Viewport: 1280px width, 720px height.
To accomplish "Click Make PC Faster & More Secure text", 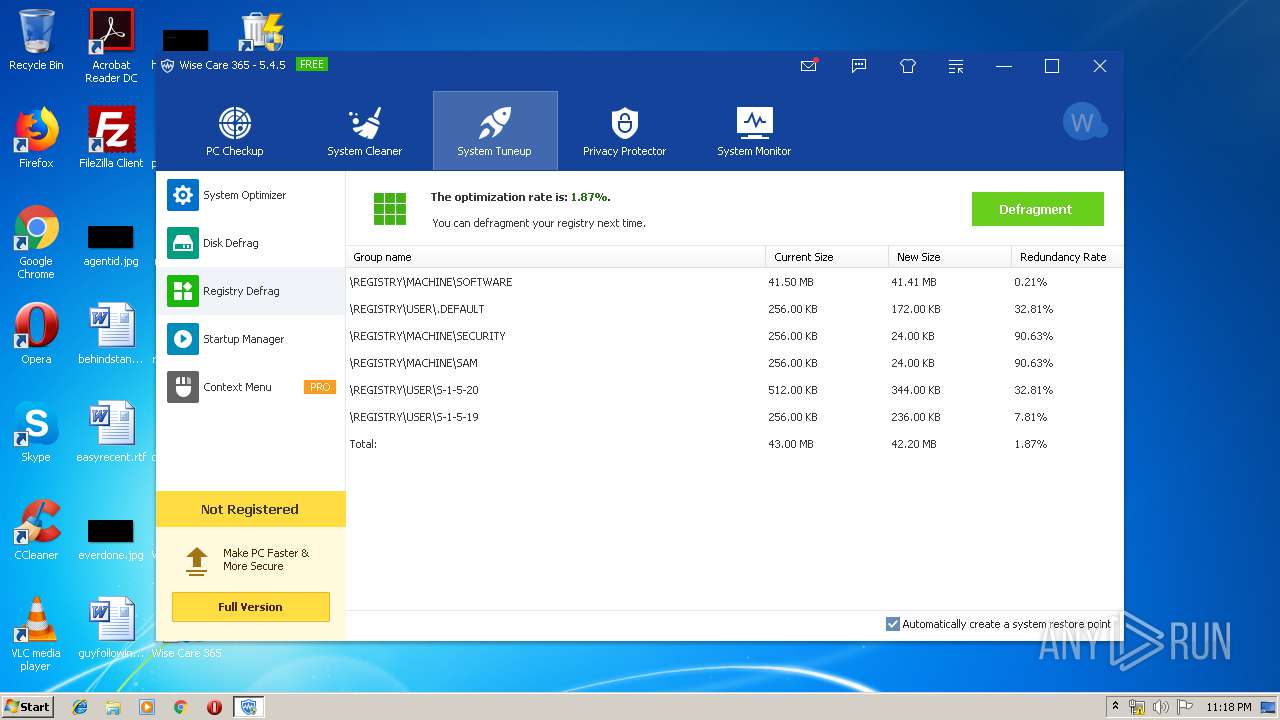I will click(x=266, y=560).
